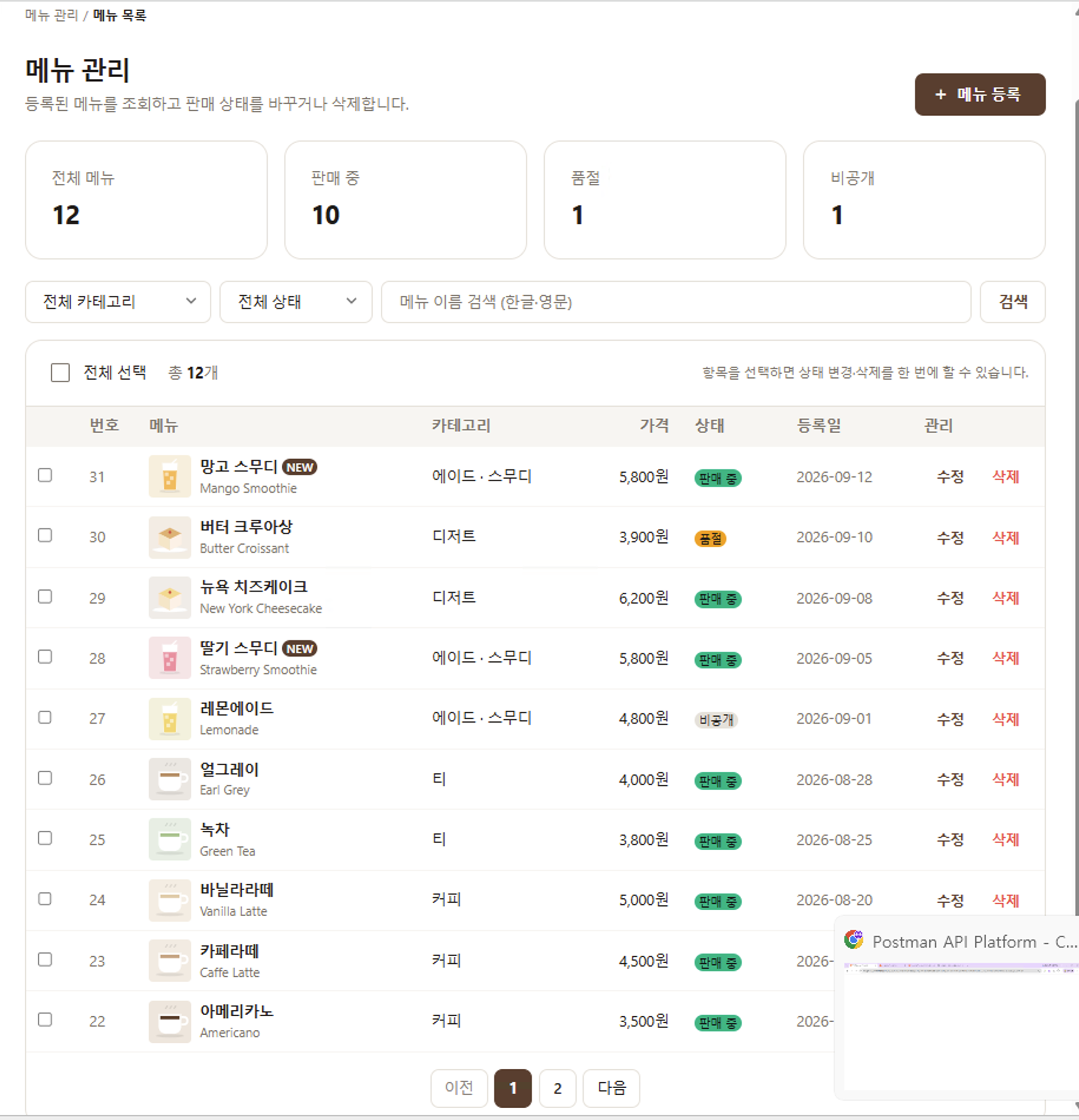Select current page 1 button
The image size is (1079, 1120).
click(x=513, y=1088)
